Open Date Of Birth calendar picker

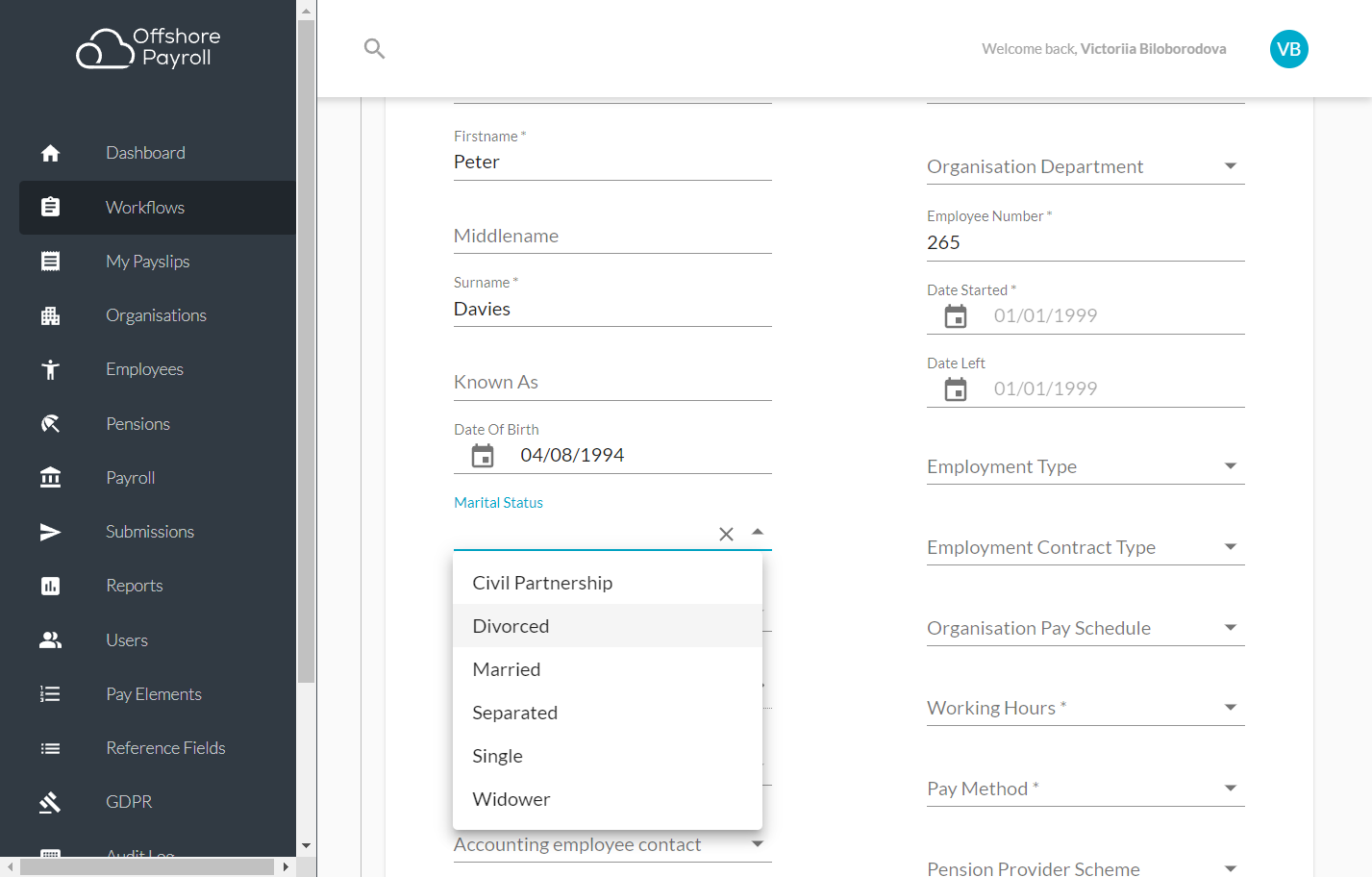coord(483,455)
